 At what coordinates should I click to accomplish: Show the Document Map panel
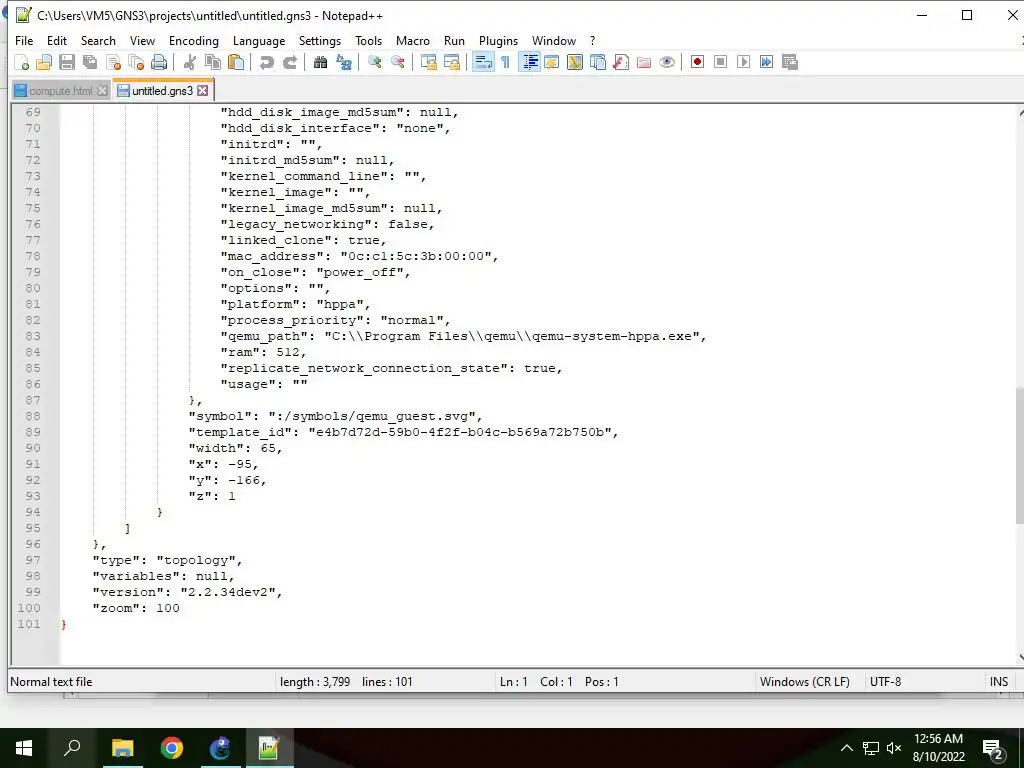point(575,62)
